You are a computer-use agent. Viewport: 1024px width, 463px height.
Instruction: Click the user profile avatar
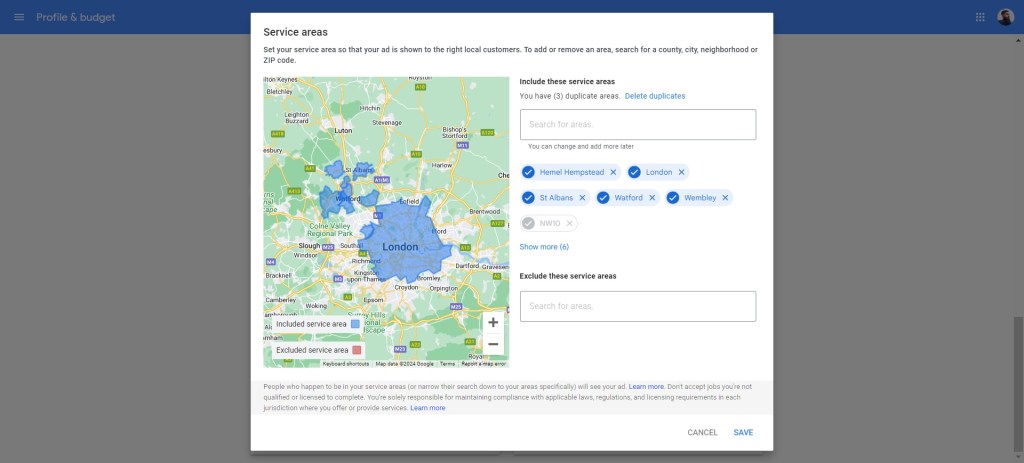tap(1005, 18)
